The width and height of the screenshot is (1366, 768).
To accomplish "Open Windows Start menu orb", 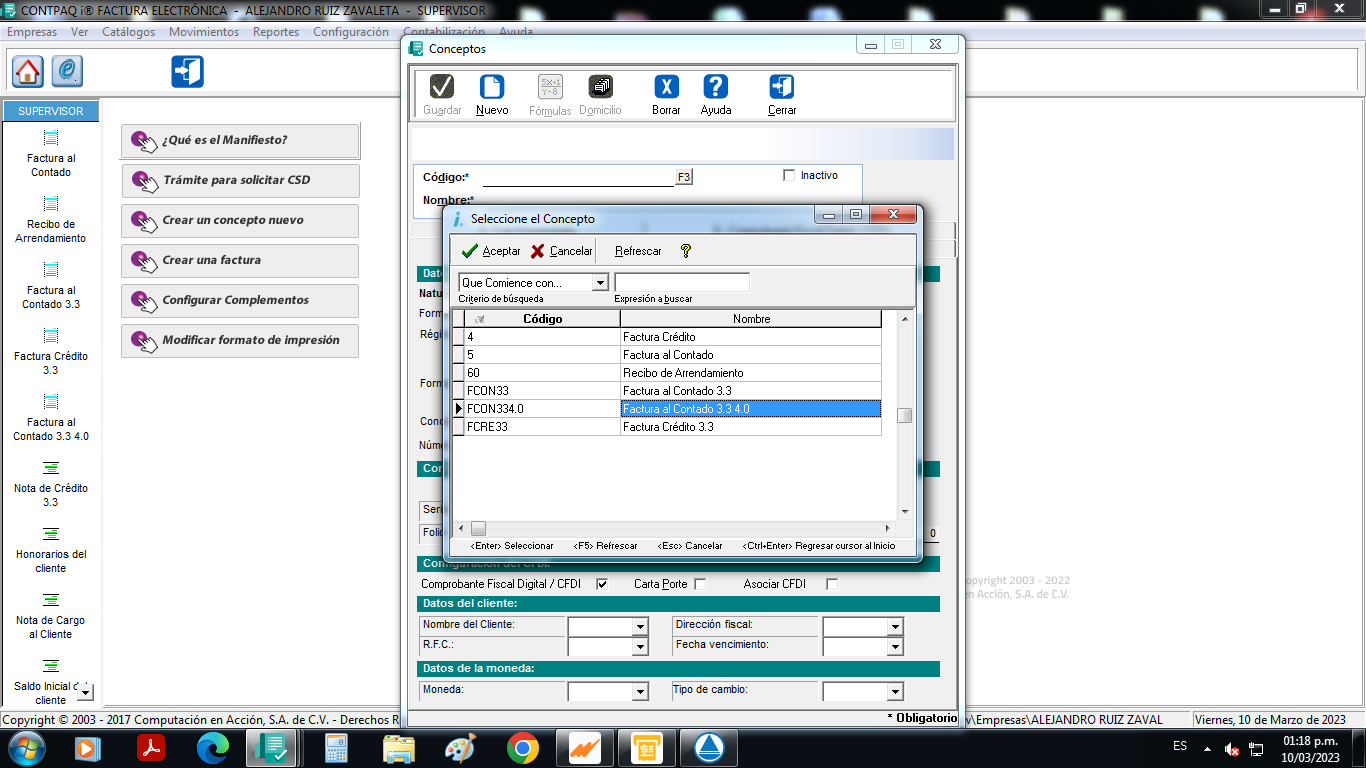I will click(x=26, y=747).
